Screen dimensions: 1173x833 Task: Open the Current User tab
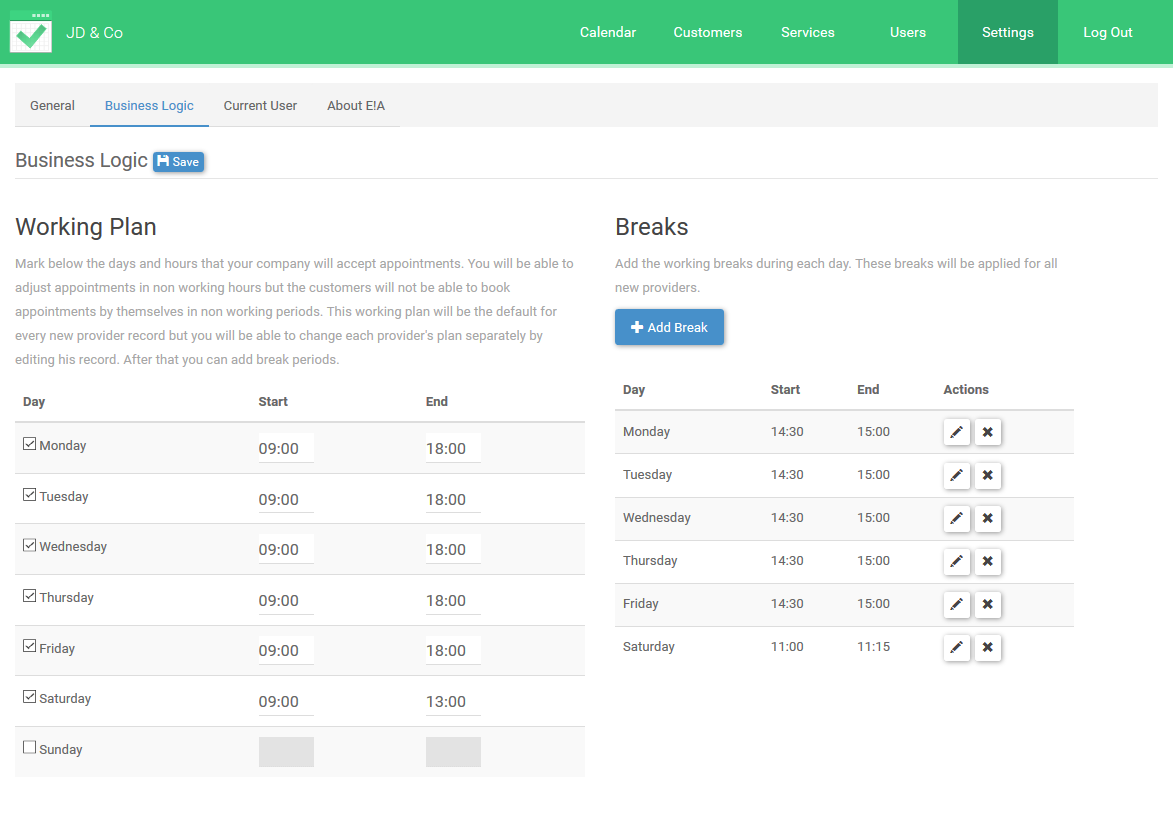[260, 105]
